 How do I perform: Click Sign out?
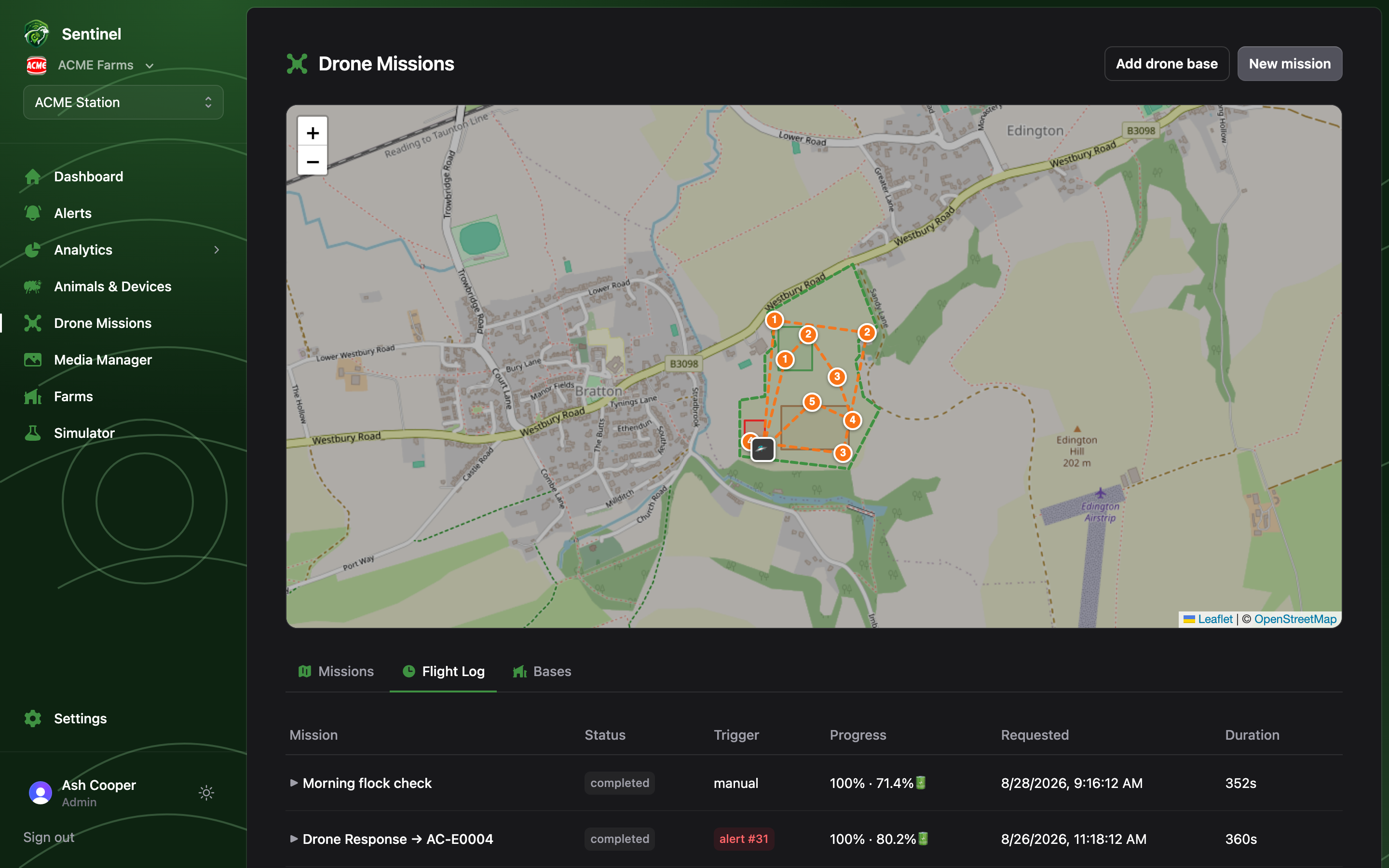coord(49,837)
